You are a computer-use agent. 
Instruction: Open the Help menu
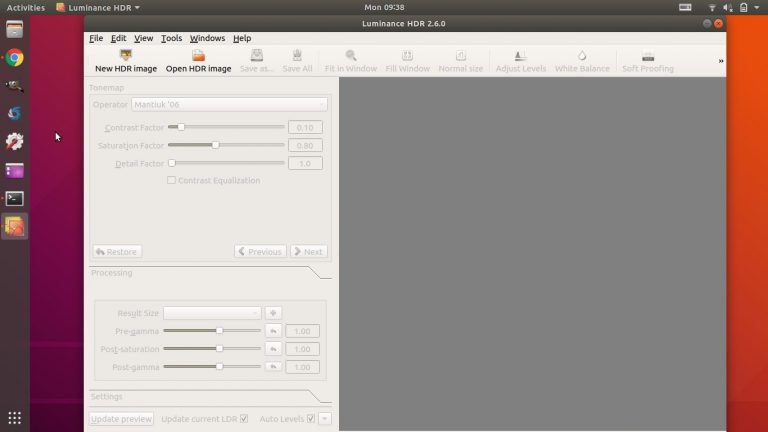pyautogui.click(x=242, y=38)
